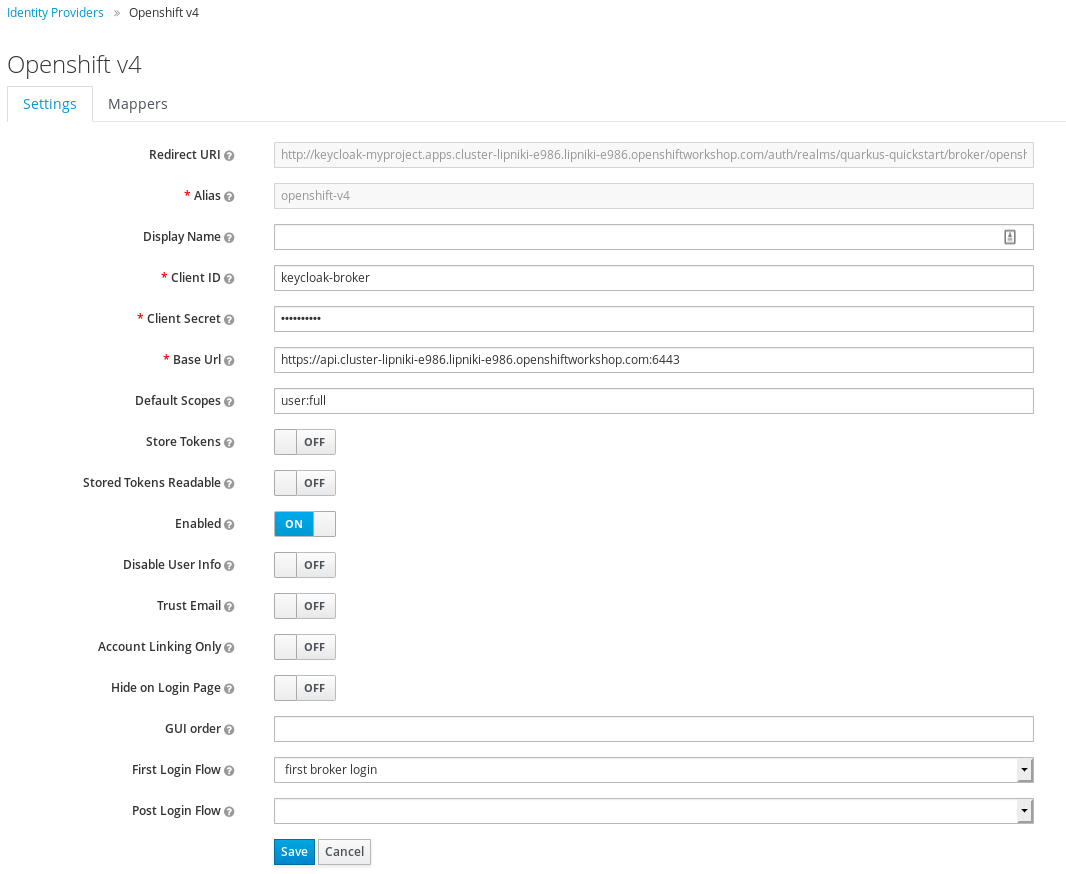Image resolution: width=1066 pixels, height=874 pixels.
Task: Click help icon next to Account Linking Only
Action: (x=229, y=648)
